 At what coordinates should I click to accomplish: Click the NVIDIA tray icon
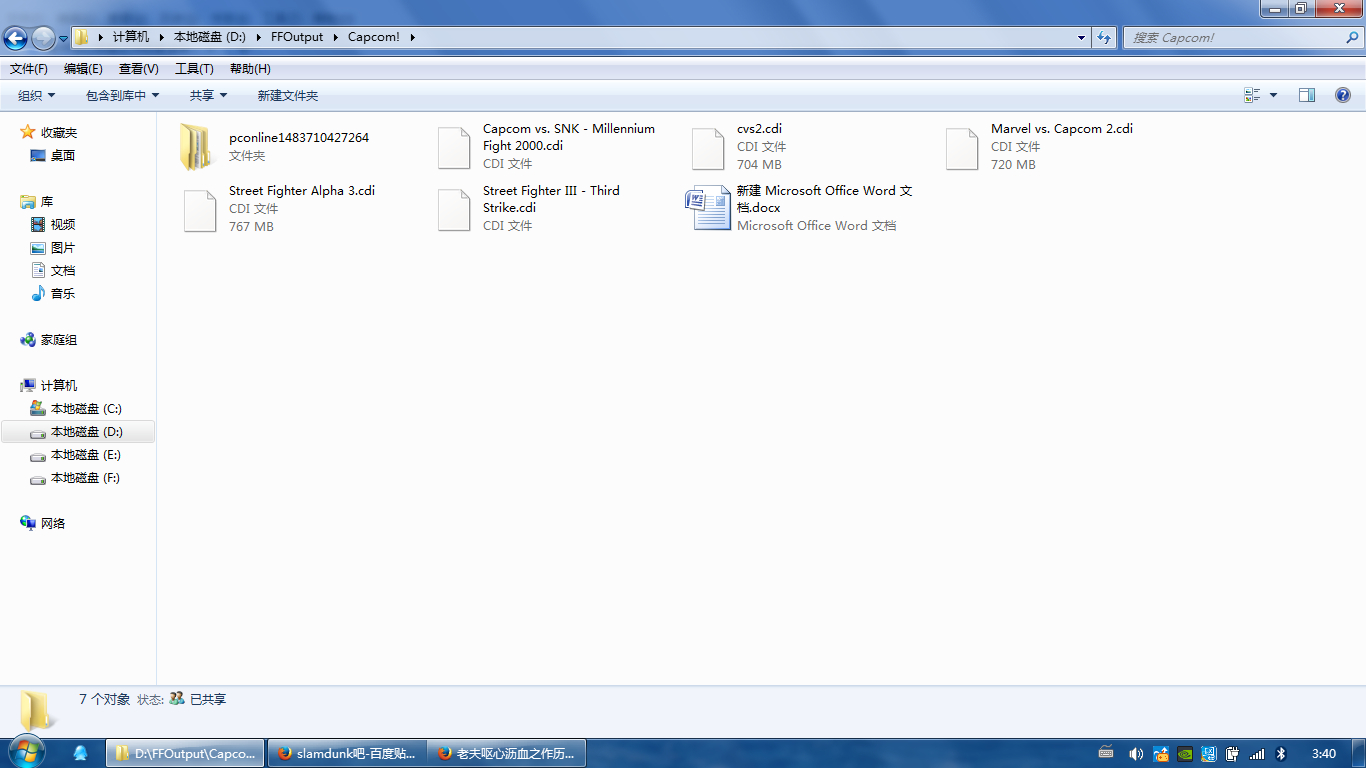(x=1185, y=754)
